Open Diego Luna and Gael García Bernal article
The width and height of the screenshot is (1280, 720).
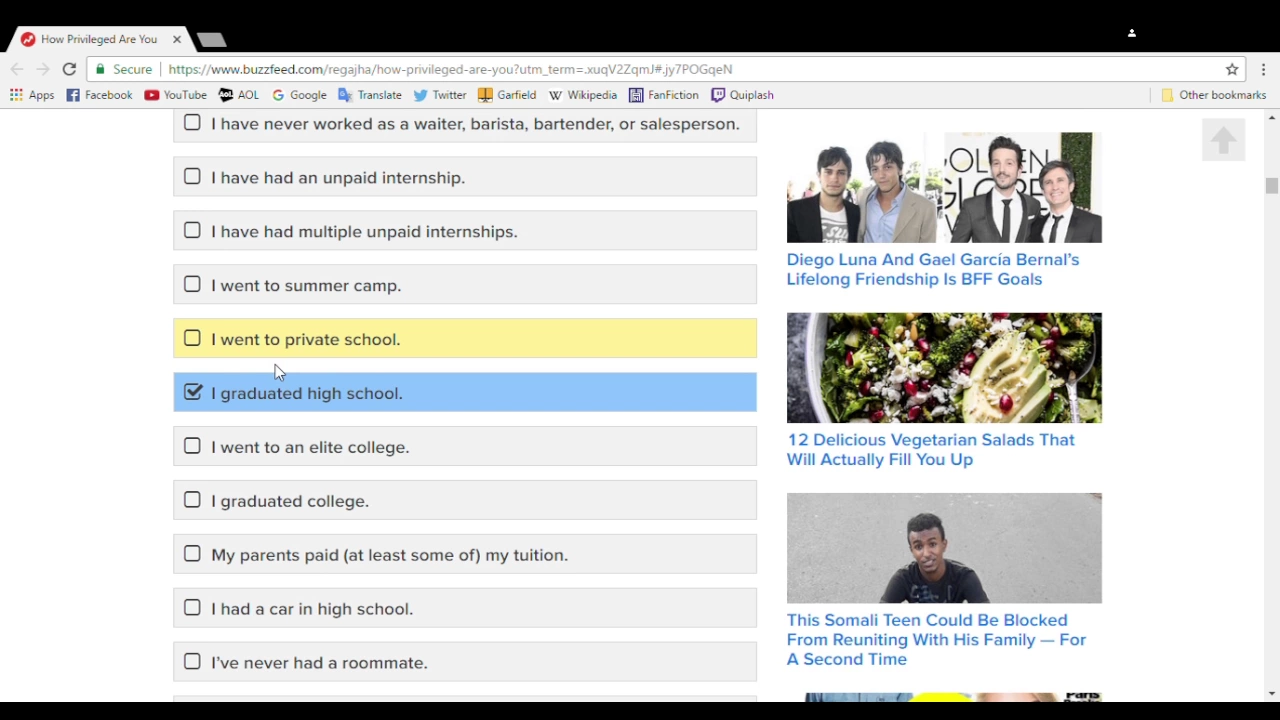(x=933, y=269)
